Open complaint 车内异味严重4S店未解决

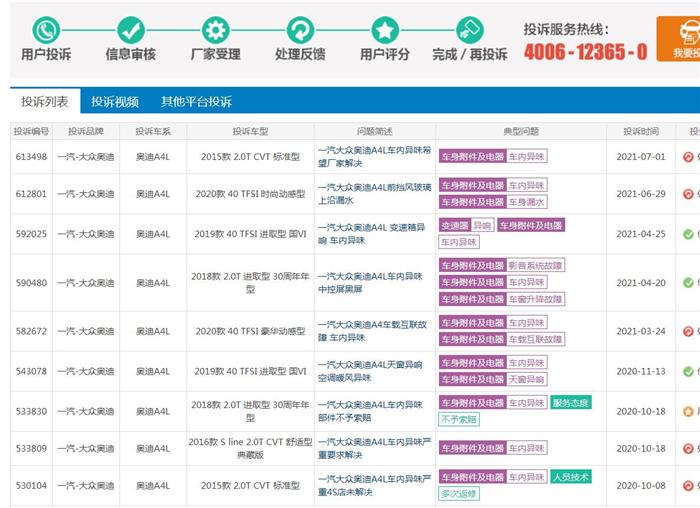point(374,485)
